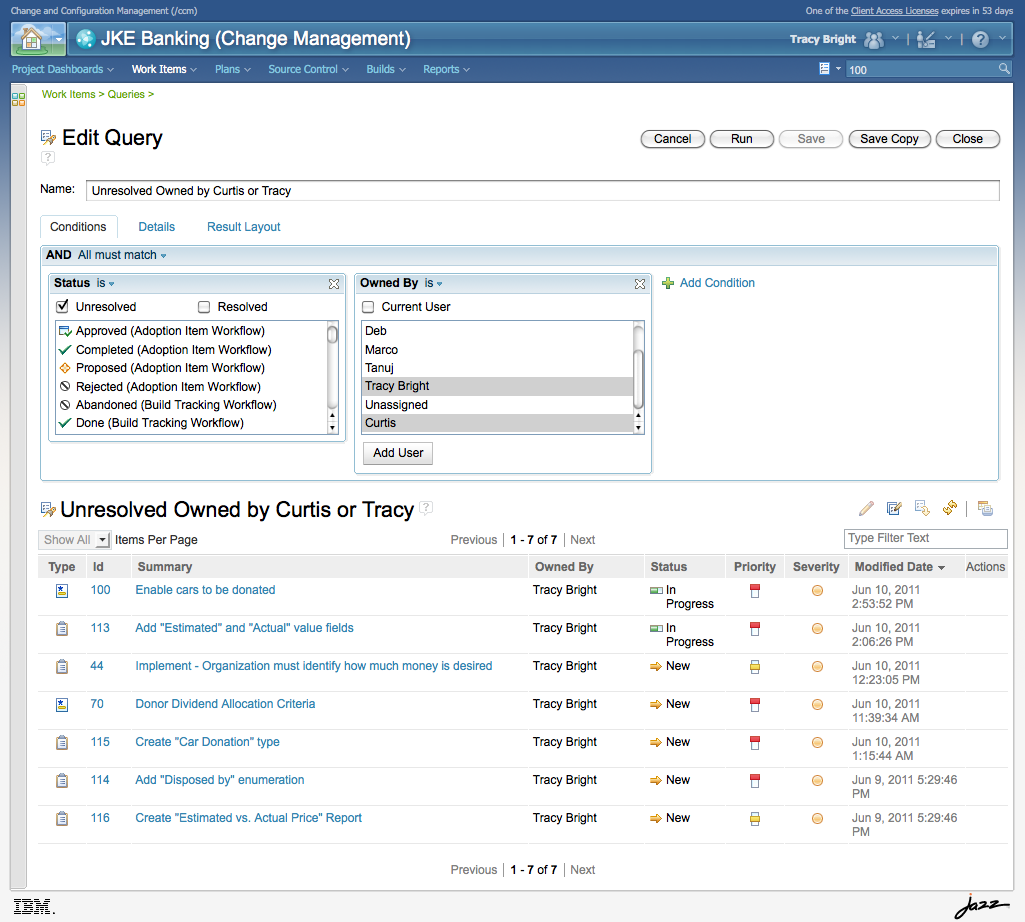The image size is (1025, 922).
Task: Click the green plus Add Condition icon
Action: [x=667, y=283]
